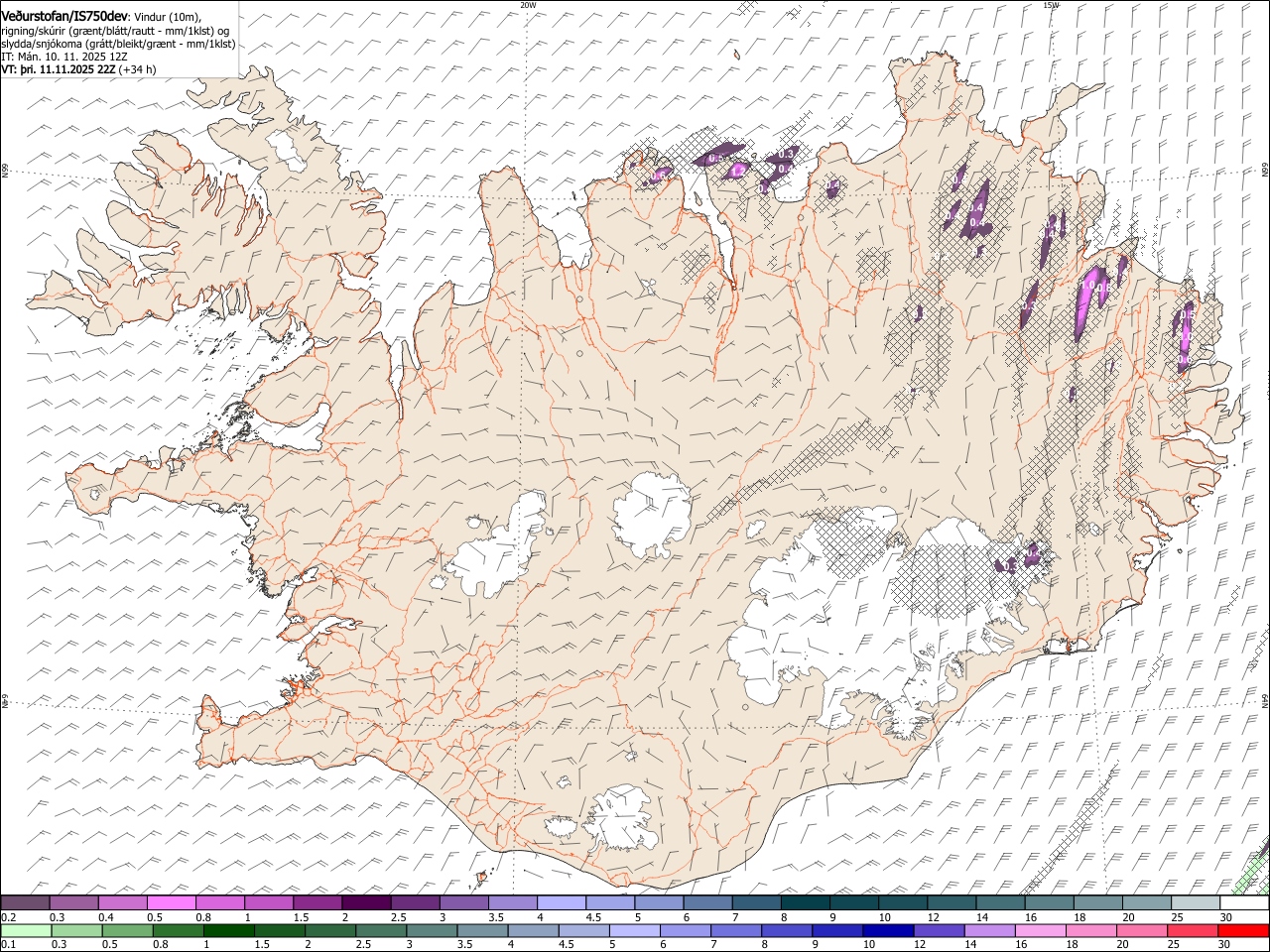Click the VT: þri. 11.11.2025 22Z (+34 h) line
Viewport: 1270px width, 952px height.
78,69
